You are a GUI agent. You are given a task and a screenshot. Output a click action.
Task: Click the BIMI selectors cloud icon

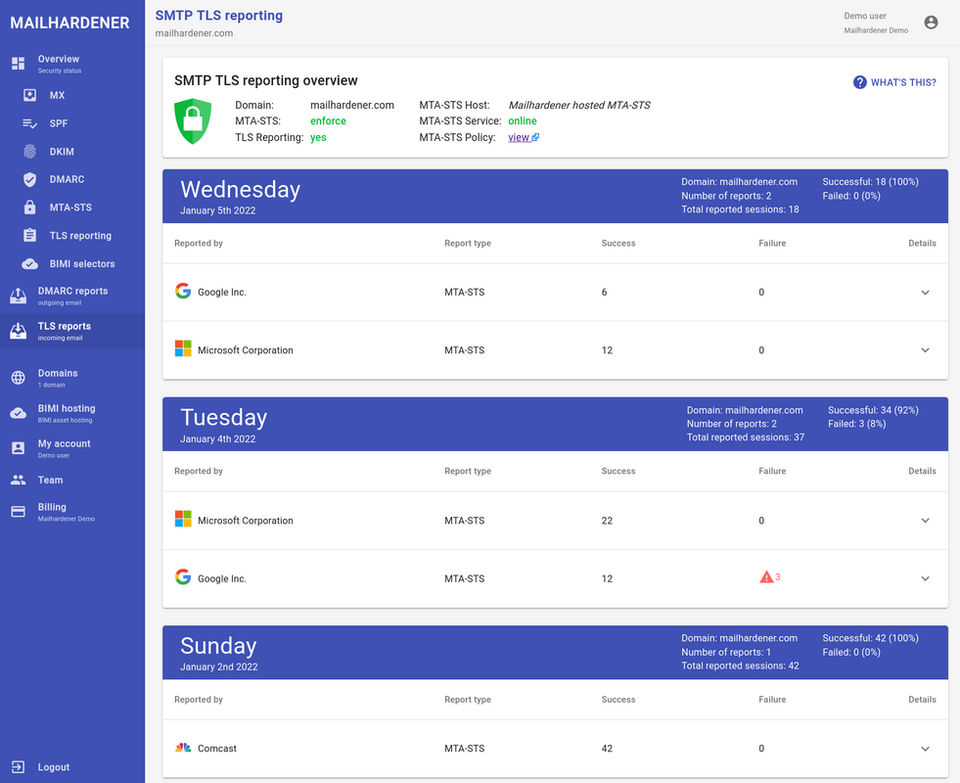[x=29, y=264]
